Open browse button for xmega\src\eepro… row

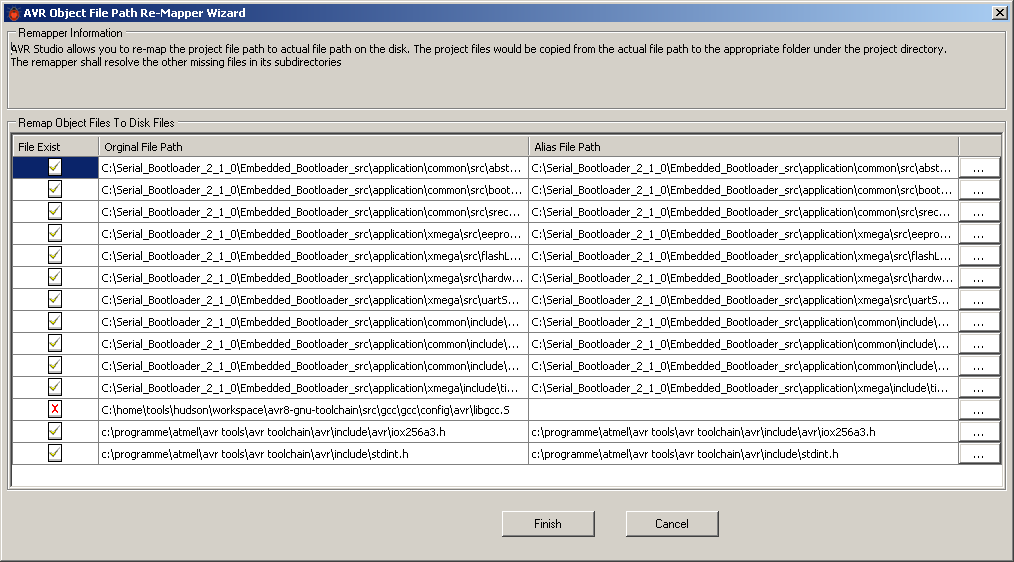click(x=978, y=234)
